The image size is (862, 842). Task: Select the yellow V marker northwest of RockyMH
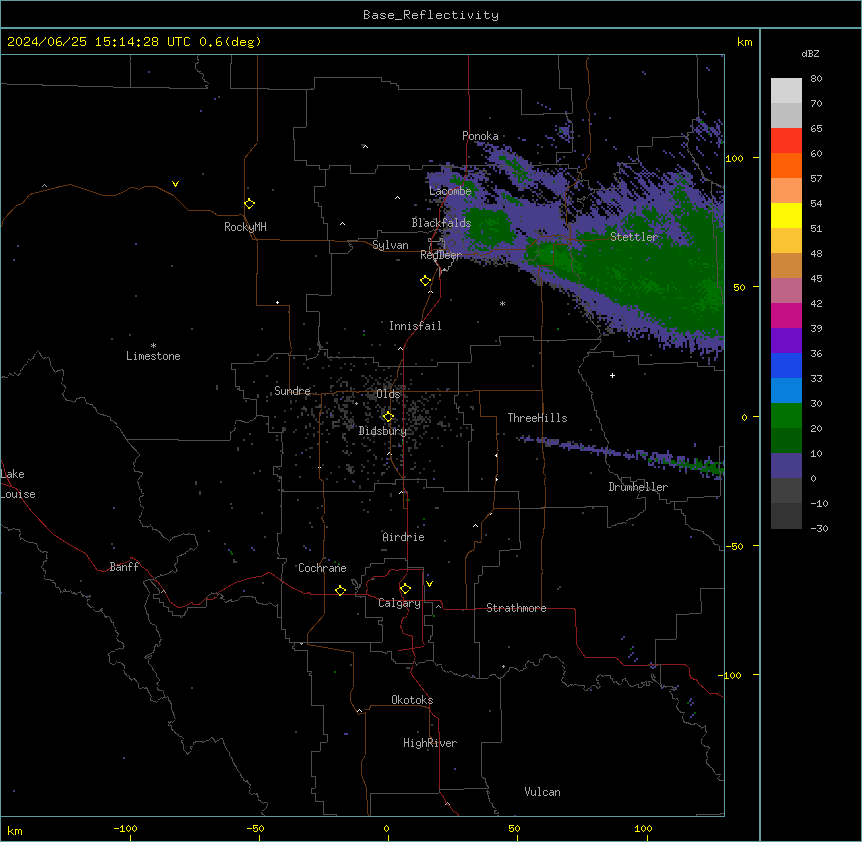pos(175,184)
